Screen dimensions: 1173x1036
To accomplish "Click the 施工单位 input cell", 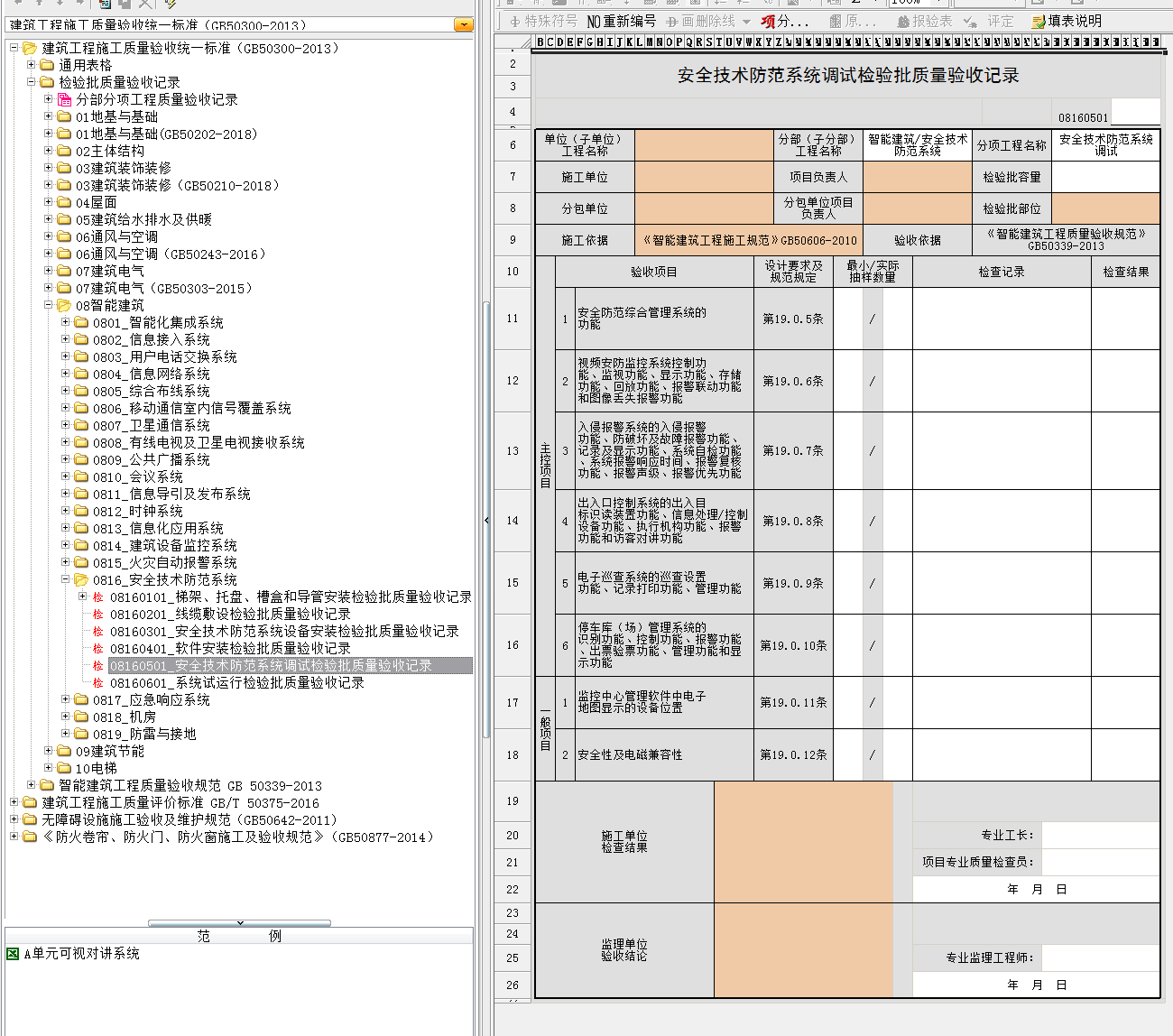I will tap(705, 177).
